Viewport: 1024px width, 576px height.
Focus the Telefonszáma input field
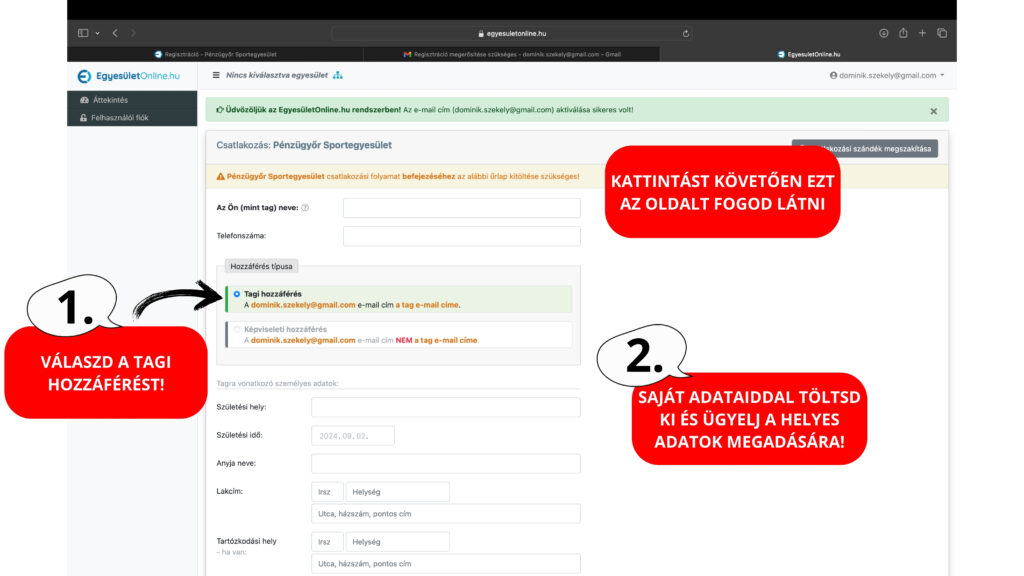[462, 236]
